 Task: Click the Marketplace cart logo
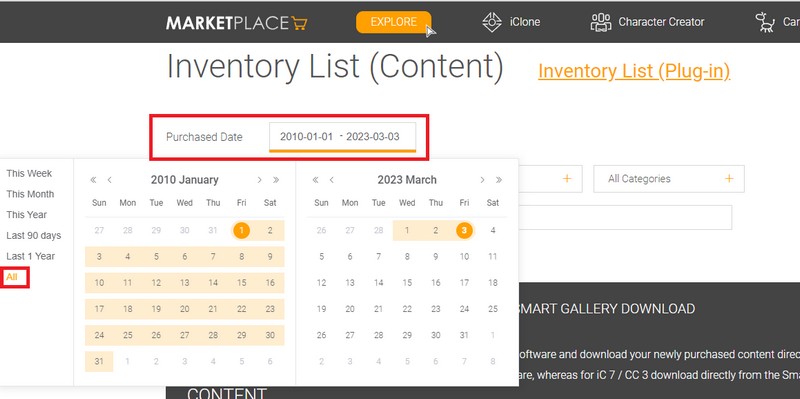[x=237, y=23]
